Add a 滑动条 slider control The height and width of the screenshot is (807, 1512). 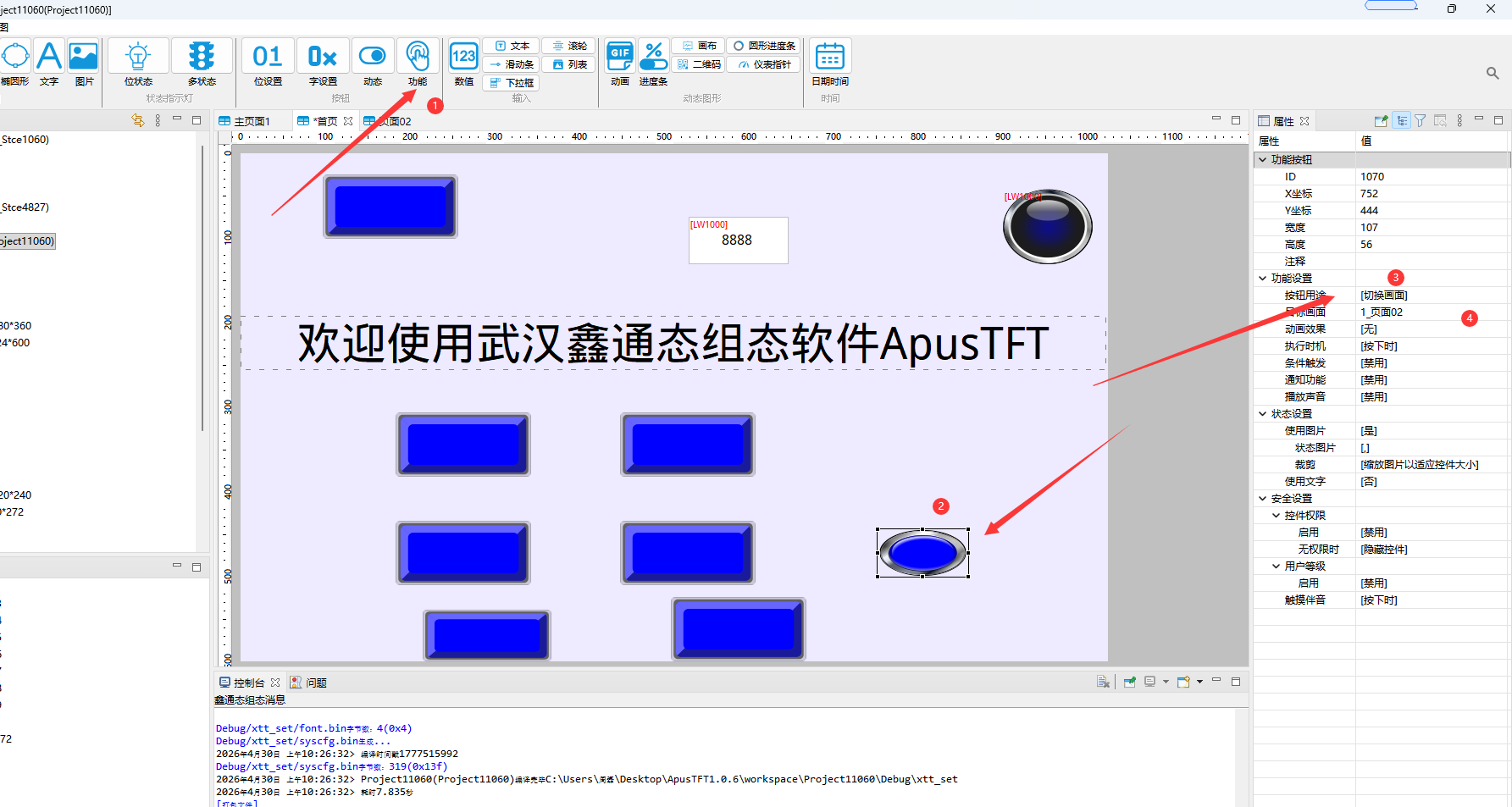[x=512, y=64]
